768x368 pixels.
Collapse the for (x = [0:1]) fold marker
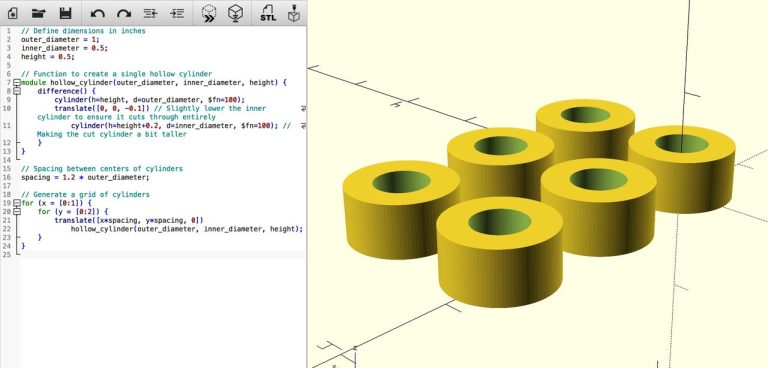[x=17, y=203]
